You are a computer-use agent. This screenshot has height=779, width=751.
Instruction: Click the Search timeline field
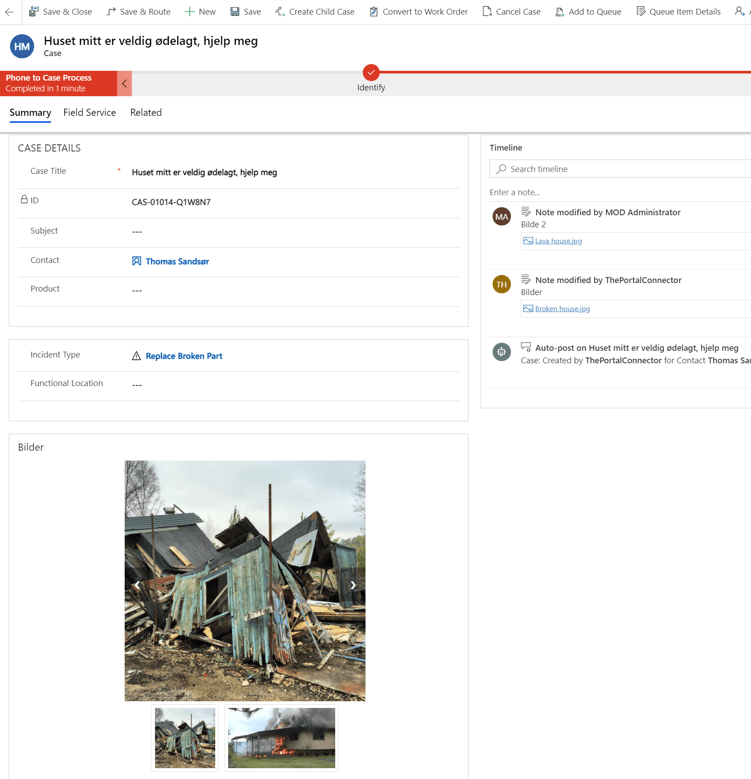point(625,169)
